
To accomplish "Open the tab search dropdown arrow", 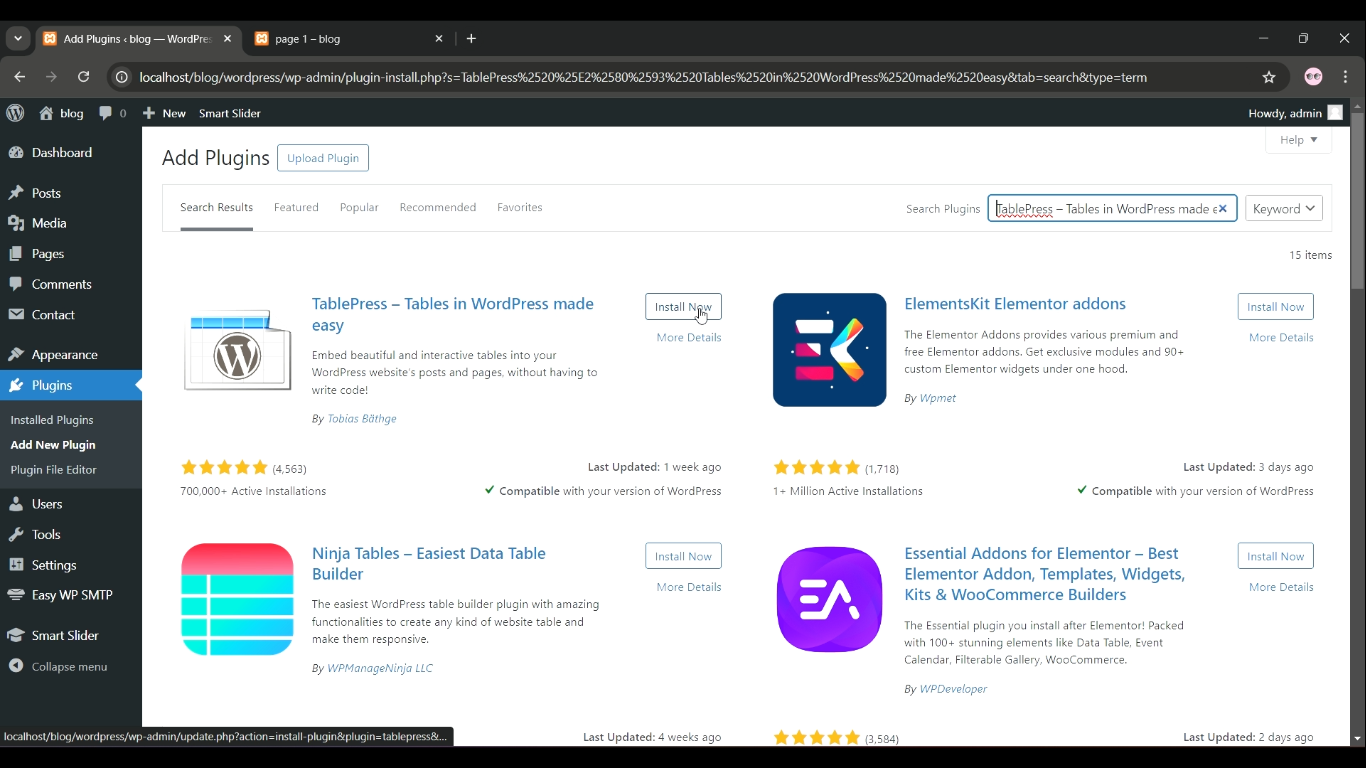I will [18, 39].
